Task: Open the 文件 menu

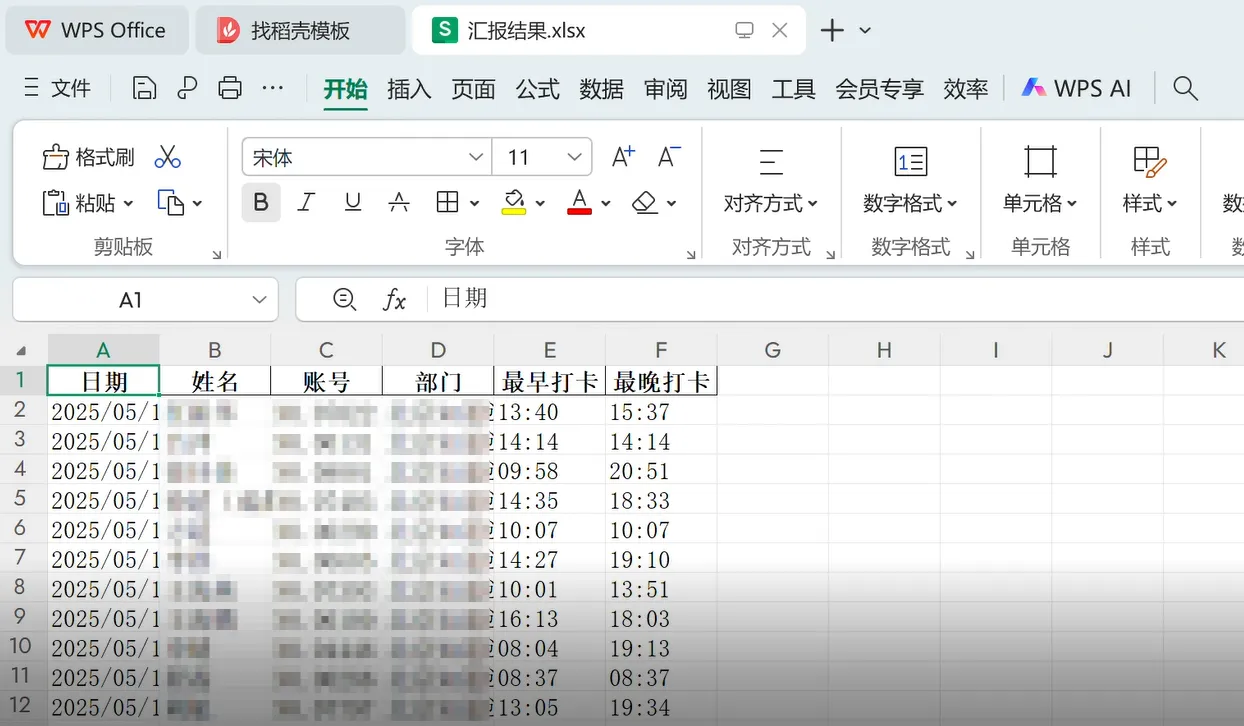Action: (x=58, y=88)
